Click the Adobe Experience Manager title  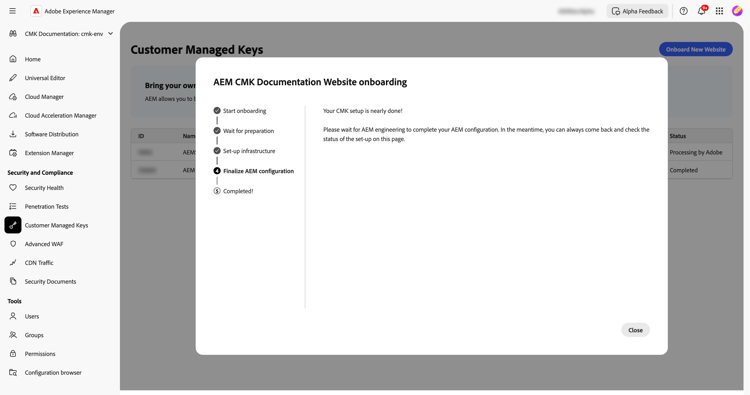pos(79,11)
